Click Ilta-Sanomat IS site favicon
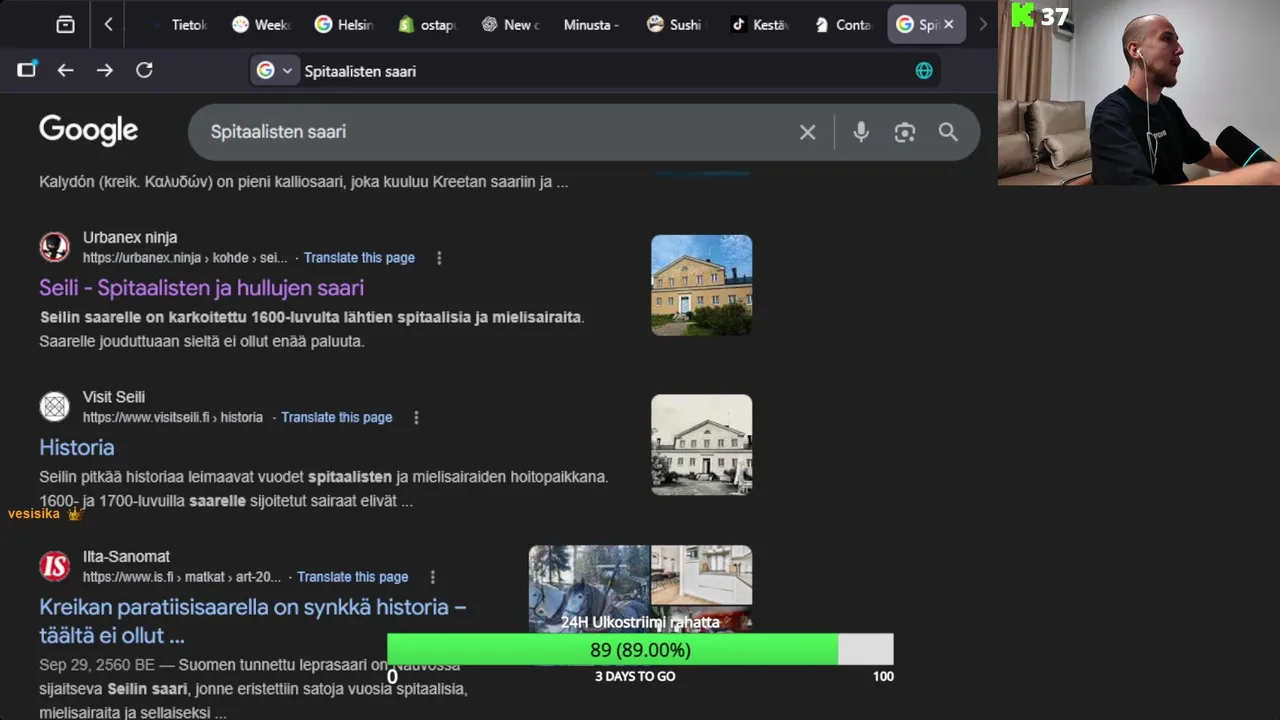The image size is (1280, 720). [55, 566]
